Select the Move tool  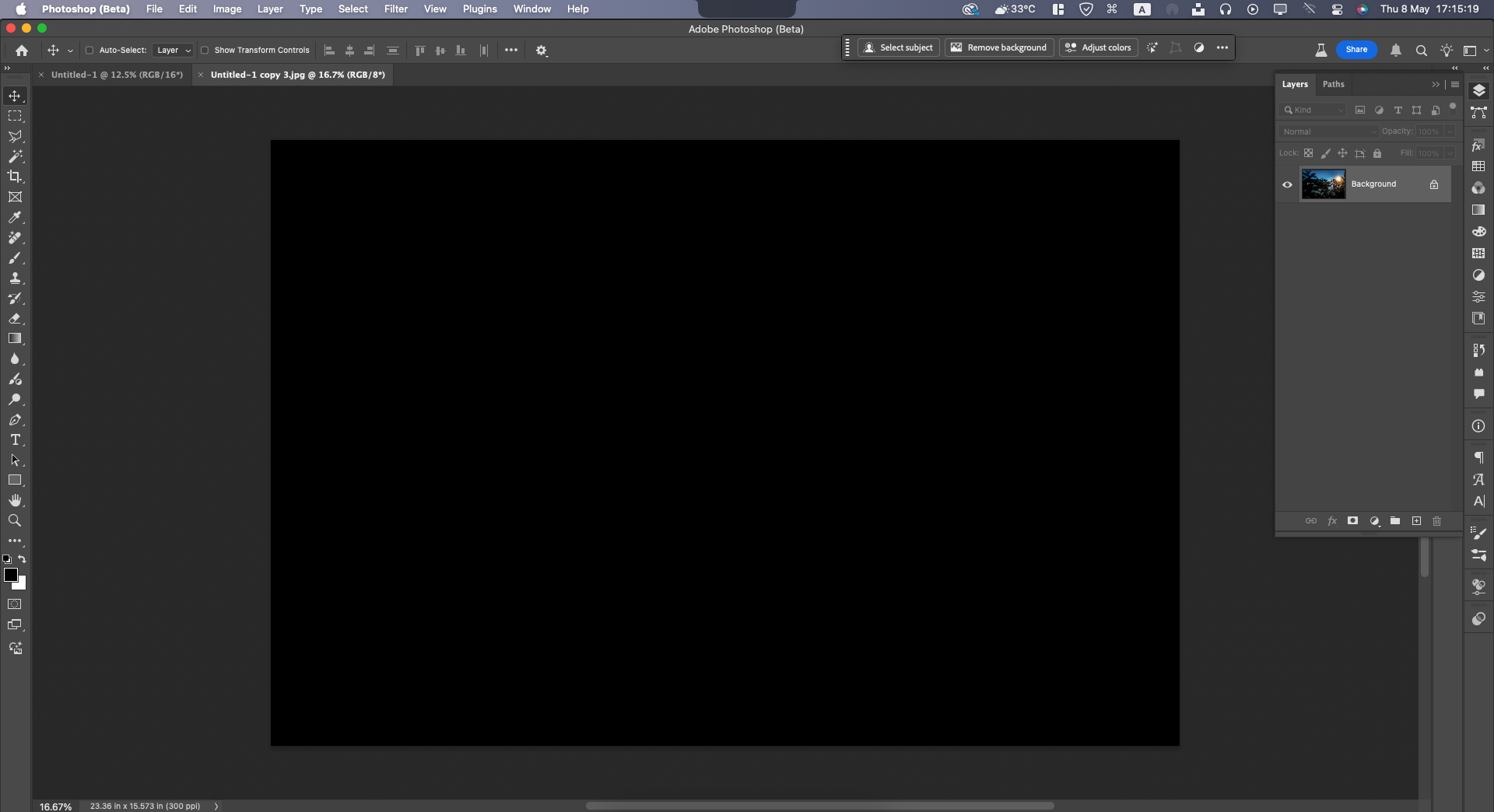(15, 96)
